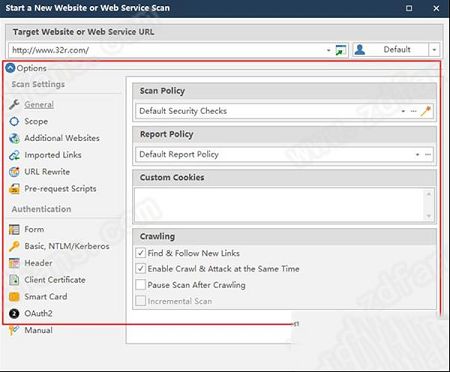Switch to Scope settings
The height and width of the screenshot is (372, 450).
click(36, 121)
